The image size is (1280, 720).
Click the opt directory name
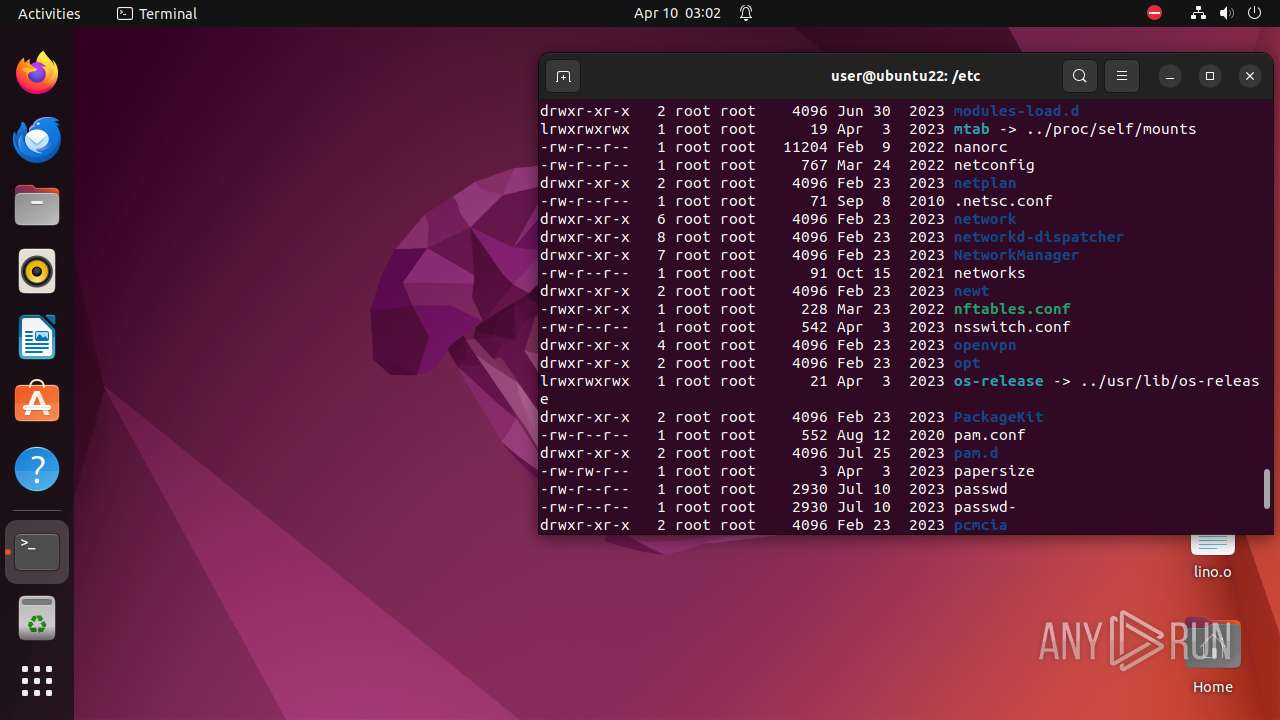coord(967,363)
